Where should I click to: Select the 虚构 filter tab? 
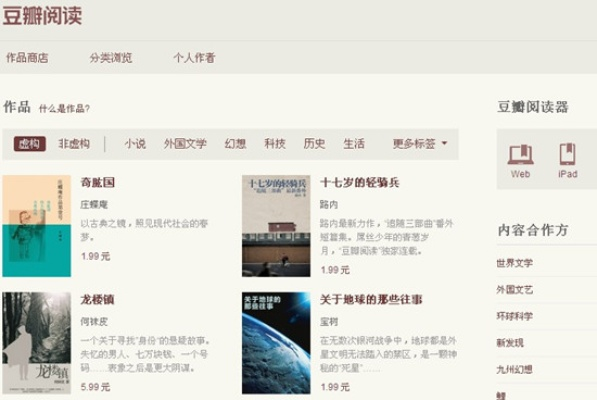tap(30, 144)
